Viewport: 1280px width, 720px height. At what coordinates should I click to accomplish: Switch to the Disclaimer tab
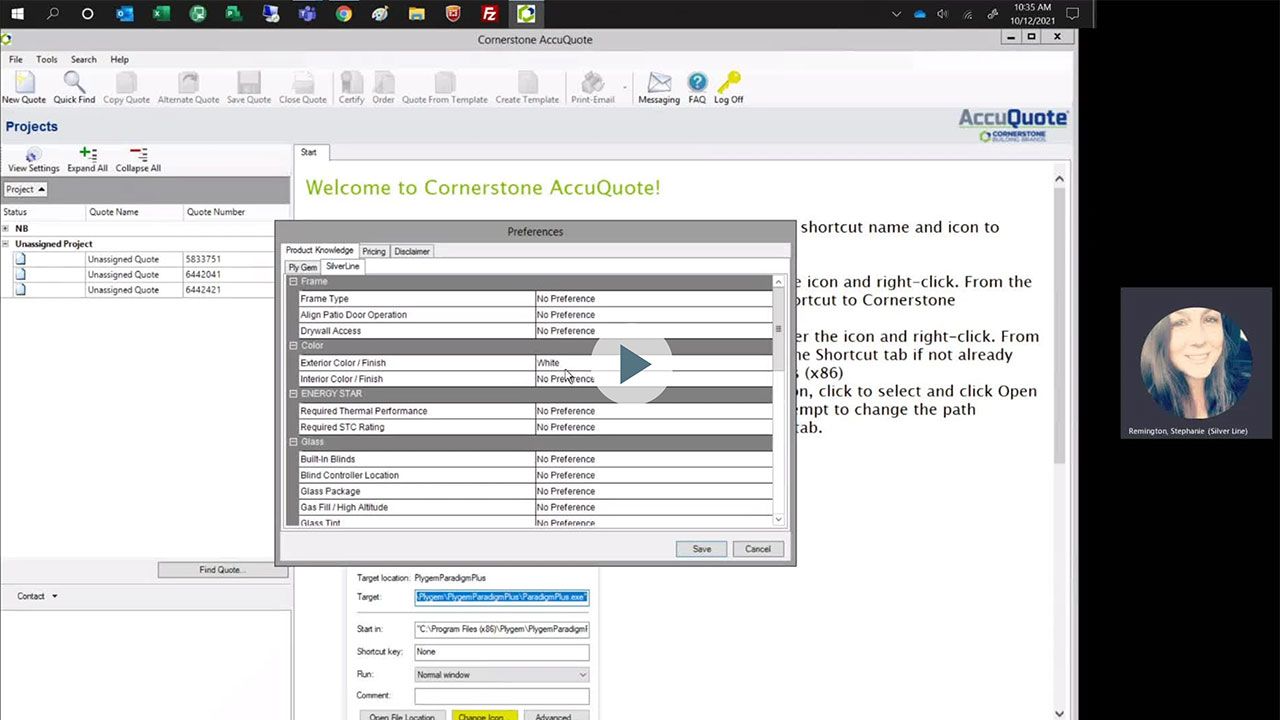coord(412,251)
